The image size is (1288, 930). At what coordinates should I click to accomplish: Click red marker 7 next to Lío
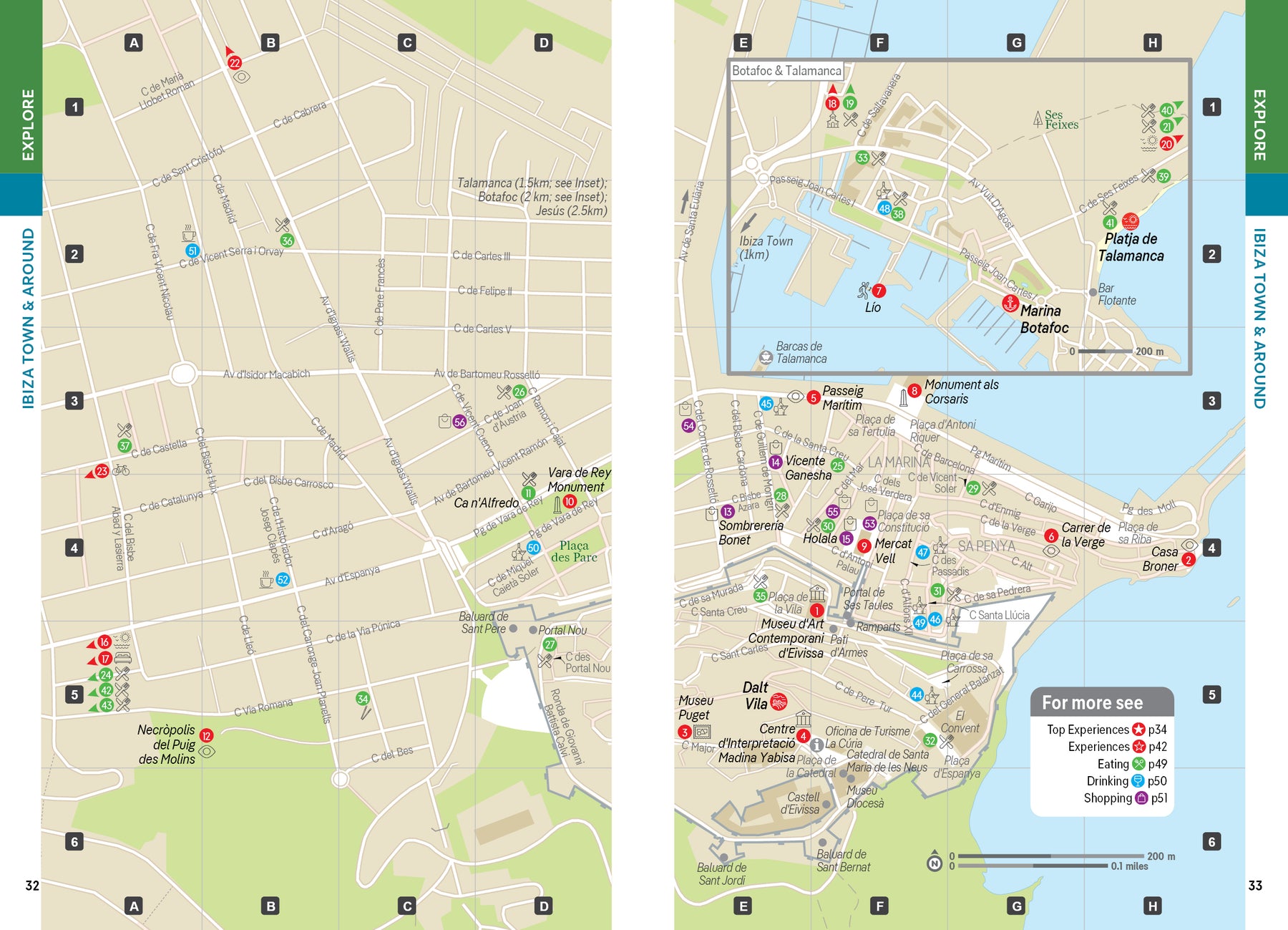pyautogui.click(x=879, y=291)
